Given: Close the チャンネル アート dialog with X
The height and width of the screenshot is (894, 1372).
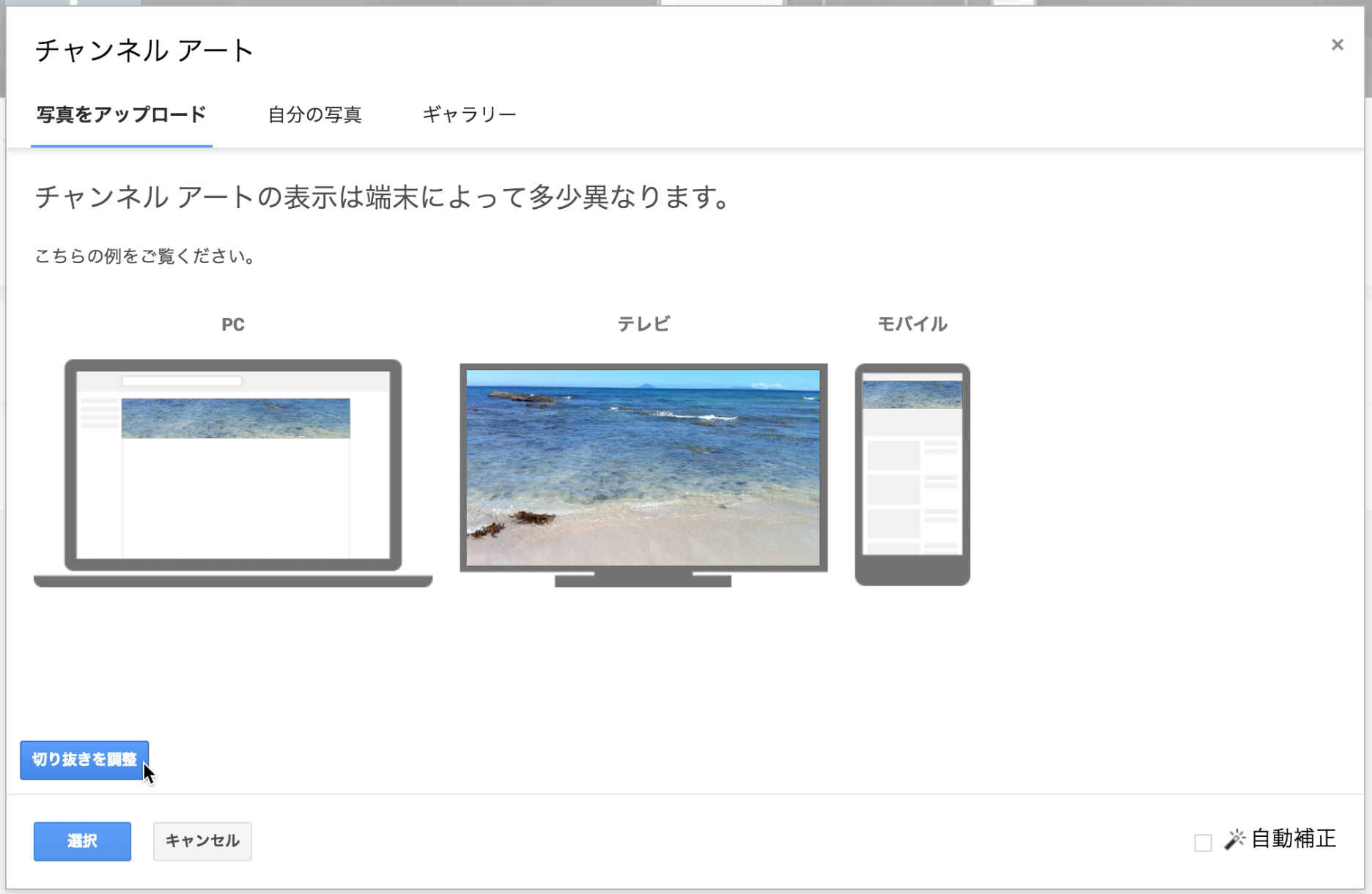Looking at the screenshot, I should (x=1337, y=45).
